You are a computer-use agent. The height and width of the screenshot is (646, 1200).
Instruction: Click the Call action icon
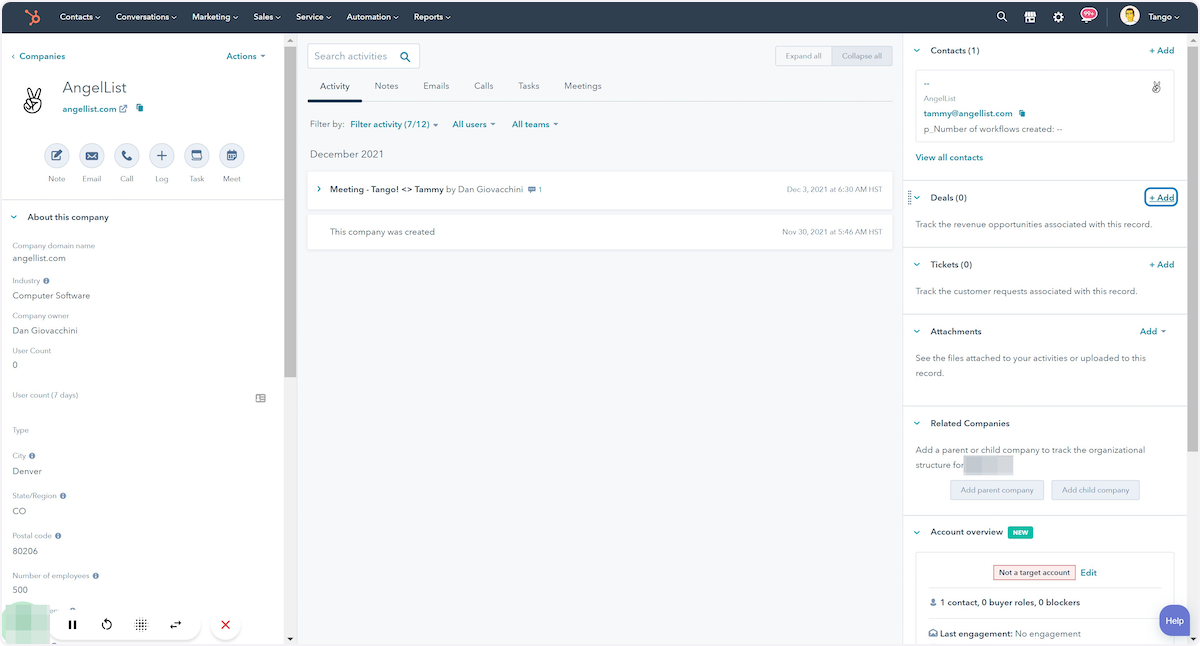point(127,156)
